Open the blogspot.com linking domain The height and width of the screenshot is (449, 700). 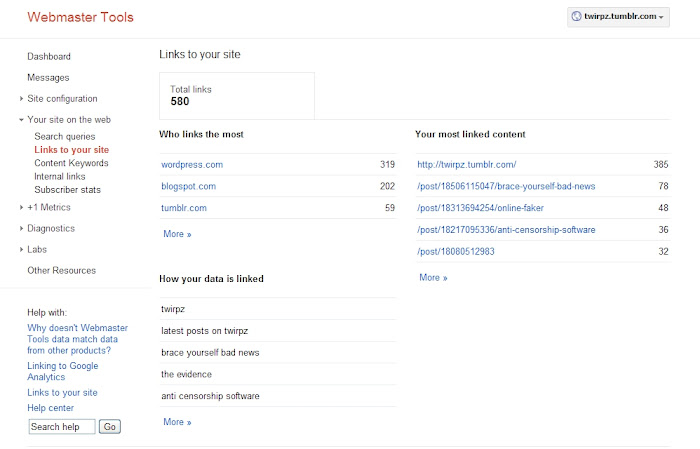tap(189, 186)
